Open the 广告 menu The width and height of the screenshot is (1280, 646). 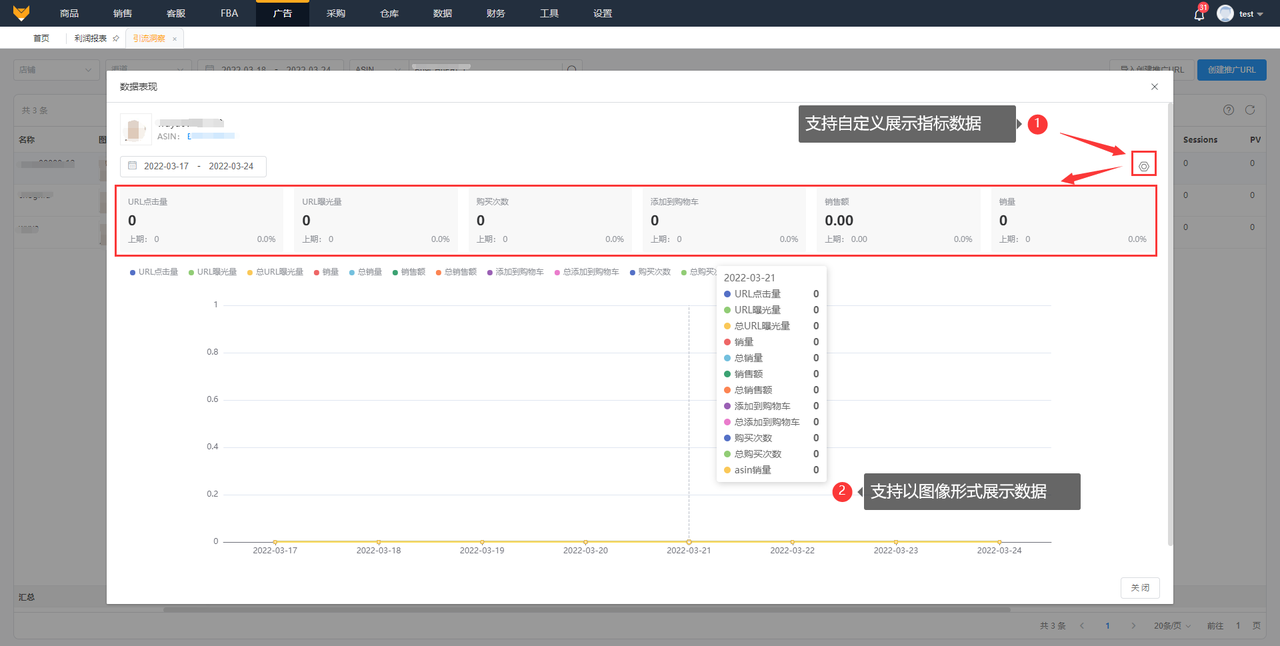[282, 14]
